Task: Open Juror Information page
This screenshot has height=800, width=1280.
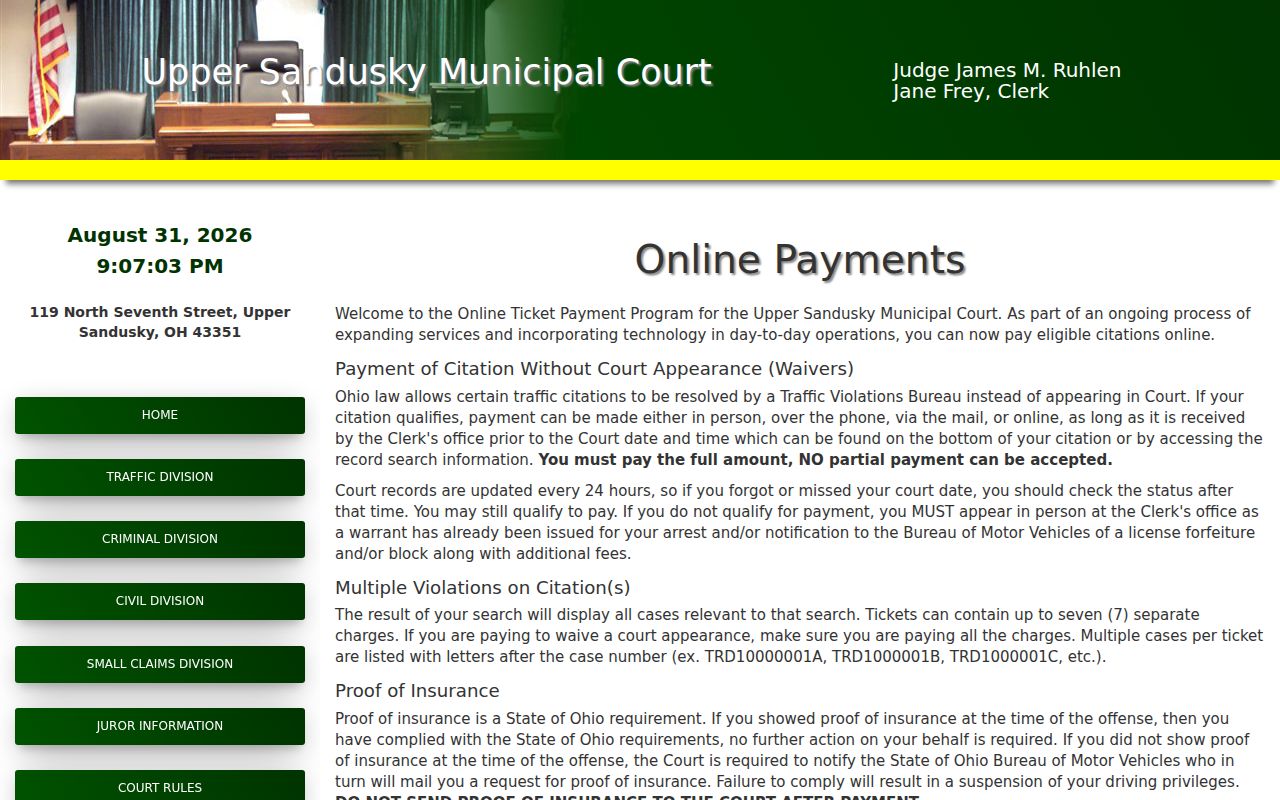Action: 160,726
